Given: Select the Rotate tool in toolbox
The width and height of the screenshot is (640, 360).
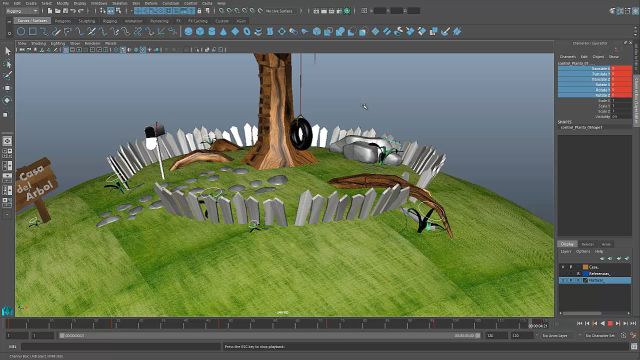Looking at the screenshot, I should 7,100.
